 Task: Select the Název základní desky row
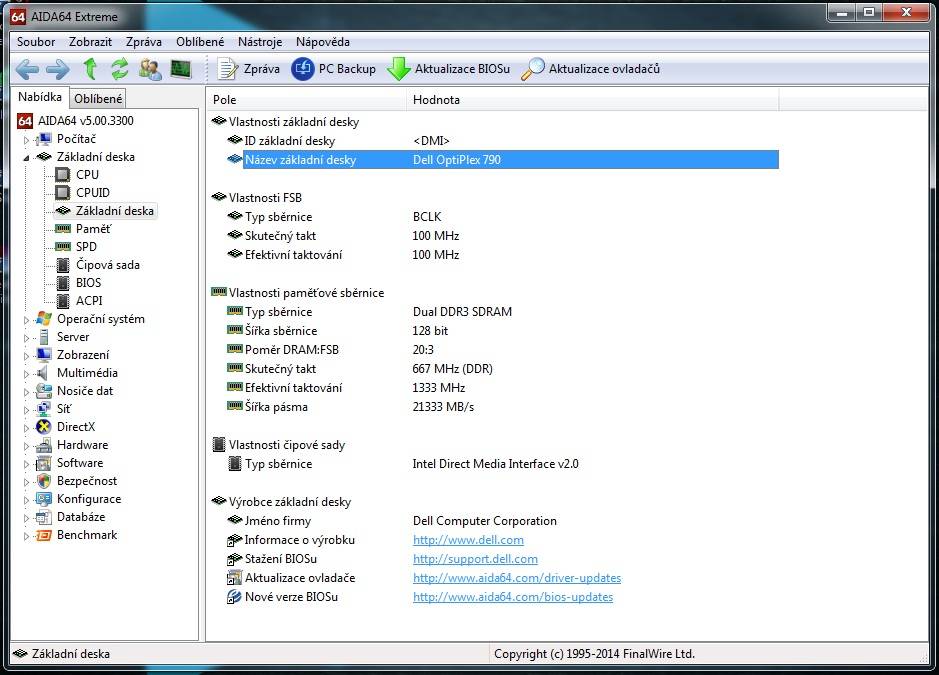click(503, 160)
